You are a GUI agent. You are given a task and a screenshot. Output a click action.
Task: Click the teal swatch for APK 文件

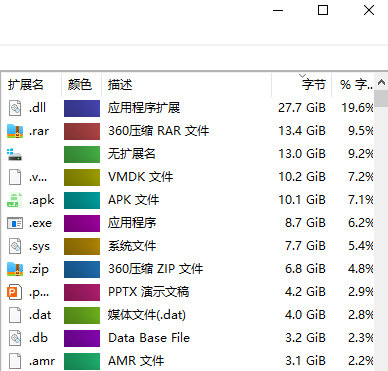(x=82, y=200)
